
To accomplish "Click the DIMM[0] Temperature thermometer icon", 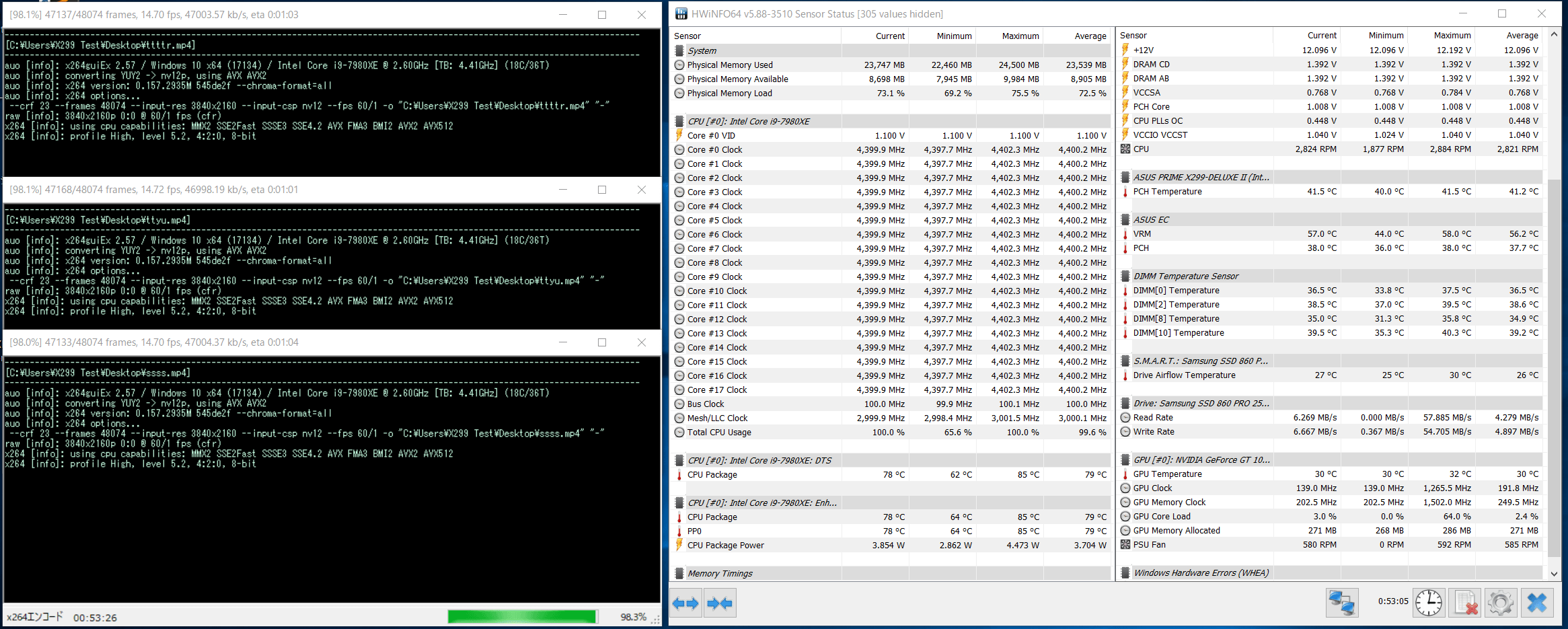I will [x=1125, y=290].
